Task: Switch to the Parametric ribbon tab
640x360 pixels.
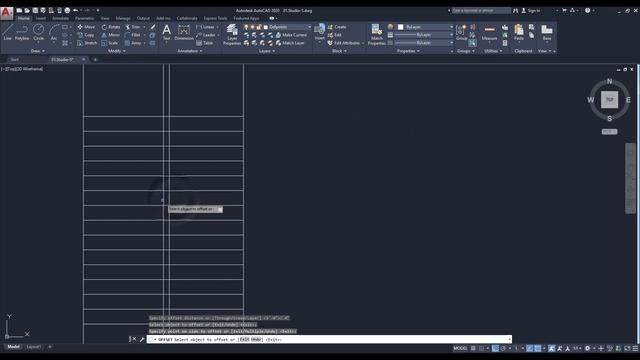Action: [x=84, y=18]
